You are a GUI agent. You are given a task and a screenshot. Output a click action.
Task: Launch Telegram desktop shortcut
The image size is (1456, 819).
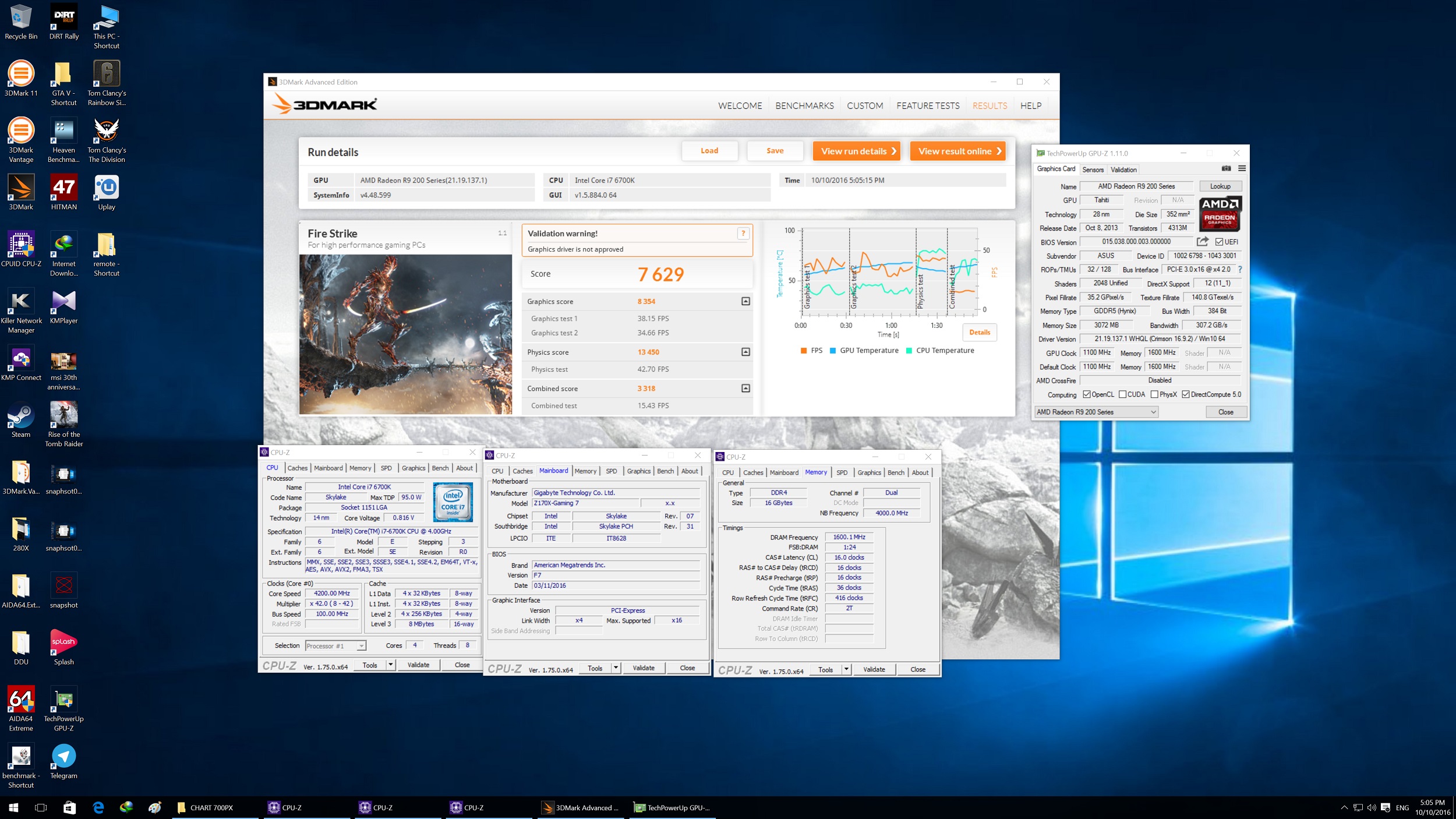coord(64,761)
